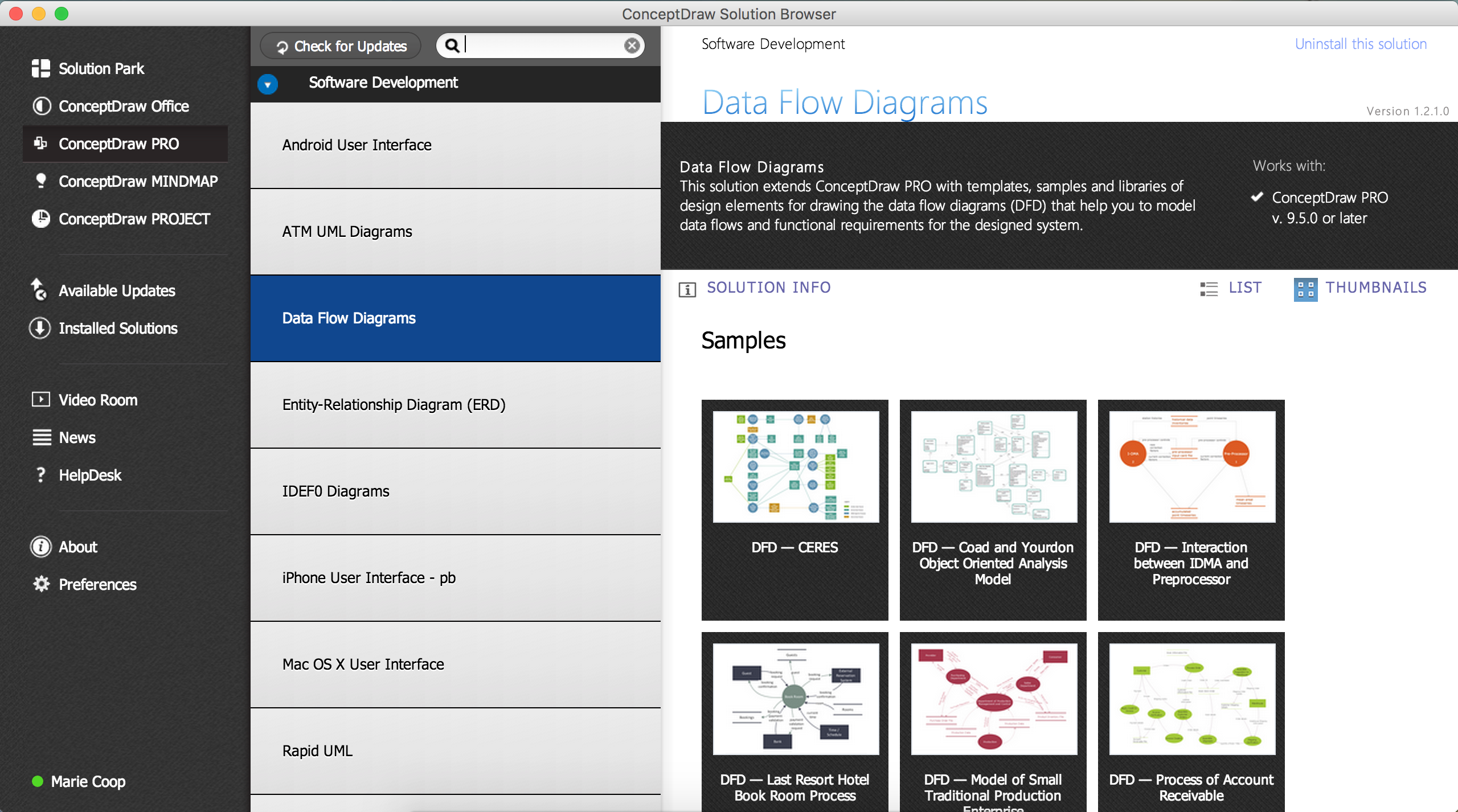Switch to LIST view label
Image resolution: width=1458 pixels, height=812 pixels.
pyautogui.click(x=1245, y=288)
